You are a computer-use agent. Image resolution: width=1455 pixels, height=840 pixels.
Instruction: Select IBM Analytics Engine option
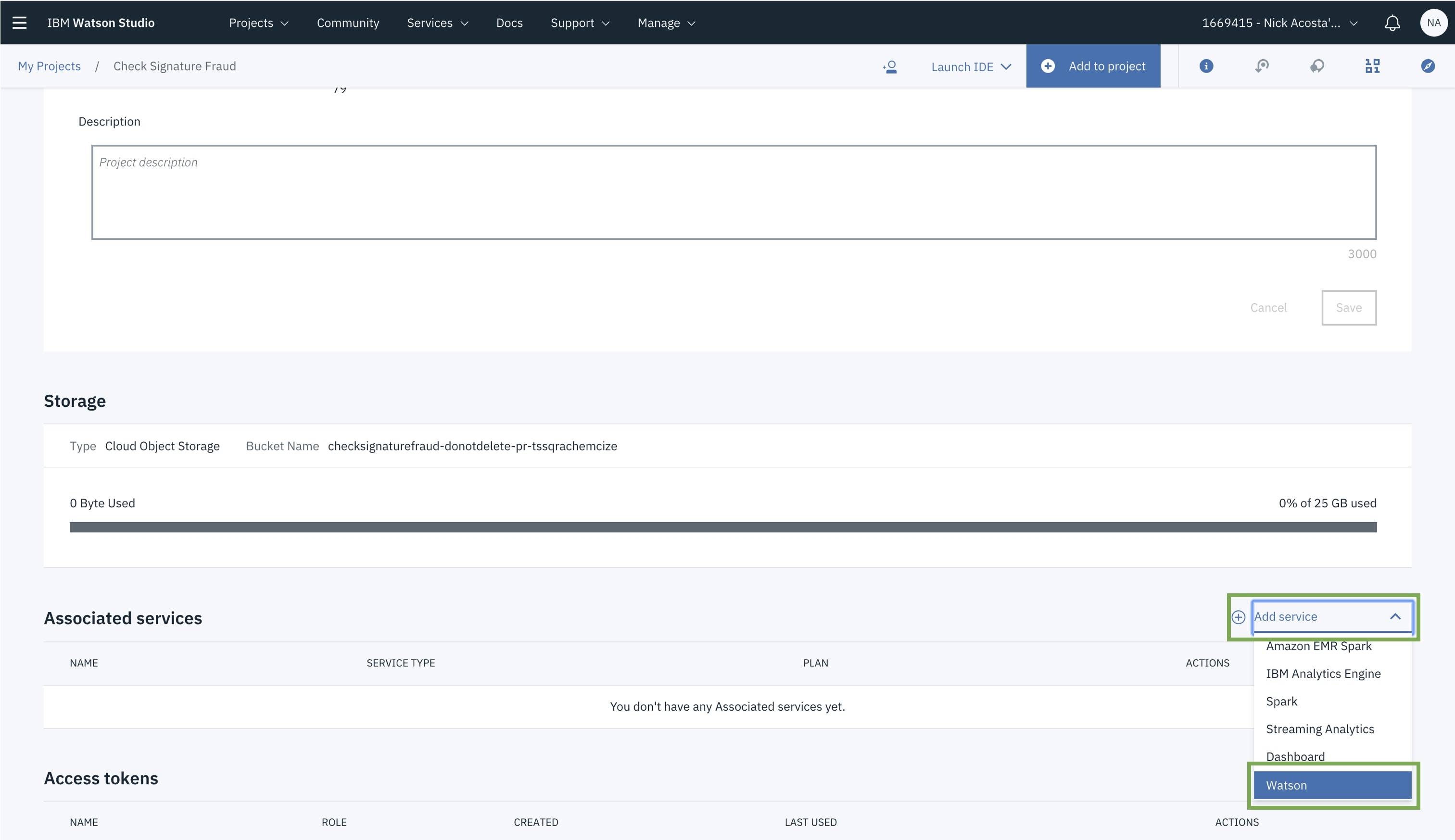coord(1332,674)
